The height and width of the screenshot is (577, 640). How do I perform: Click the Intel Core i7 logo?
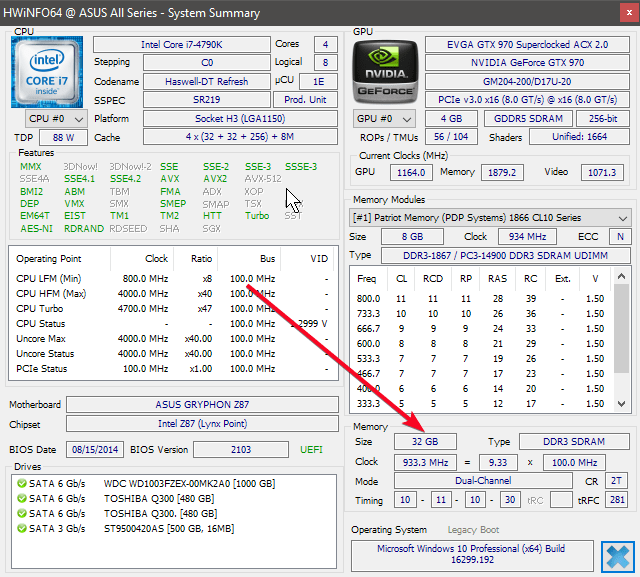click(x=46, y=70)
